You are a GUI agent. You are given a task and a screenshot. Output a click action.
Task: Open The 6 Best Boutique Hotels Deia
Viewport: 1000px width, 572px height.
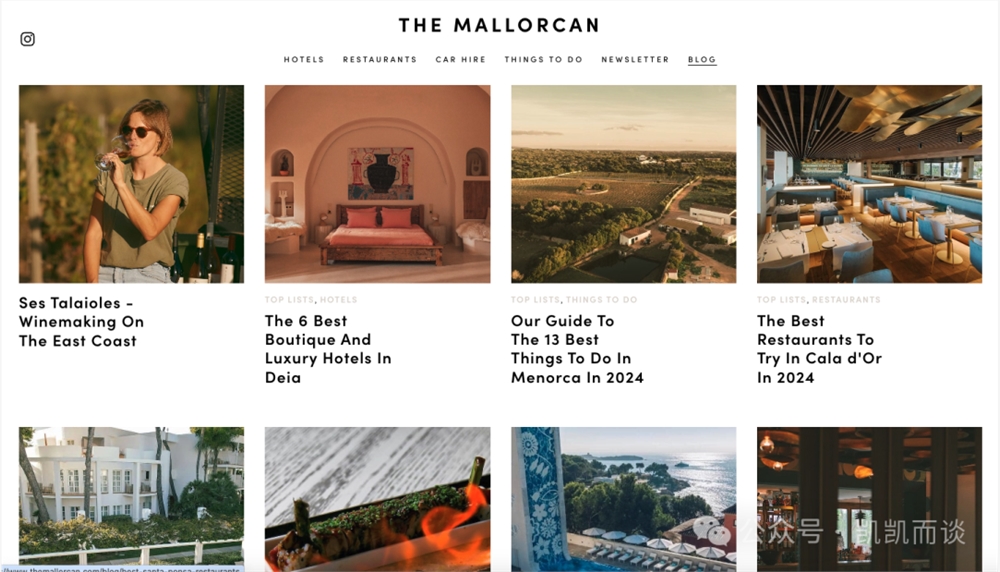tap(328, 349)
